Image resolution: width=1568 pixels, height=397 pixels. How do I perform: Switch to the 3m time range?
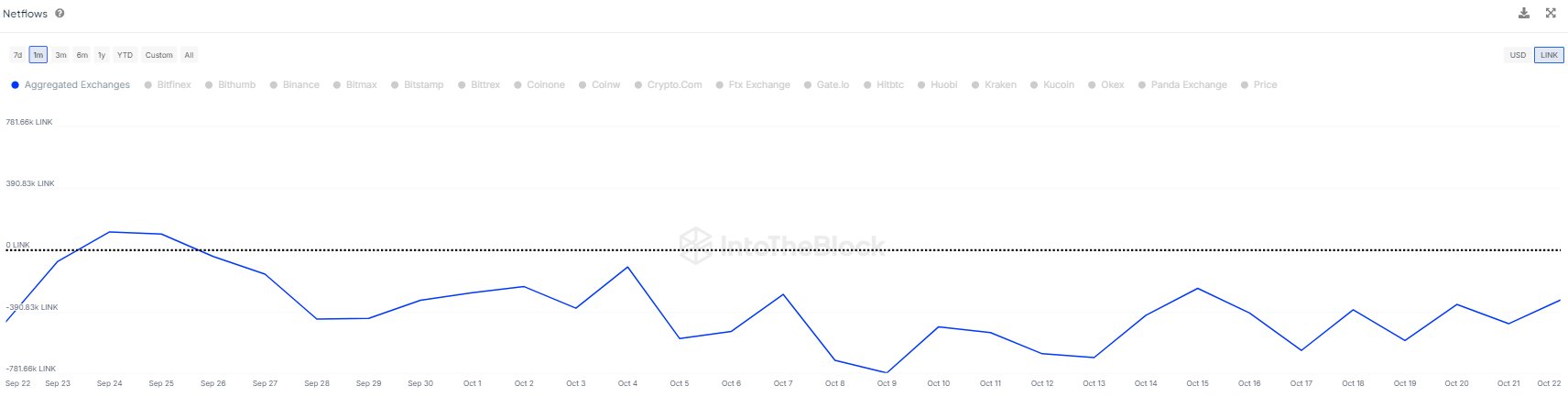tap(60, 55)
